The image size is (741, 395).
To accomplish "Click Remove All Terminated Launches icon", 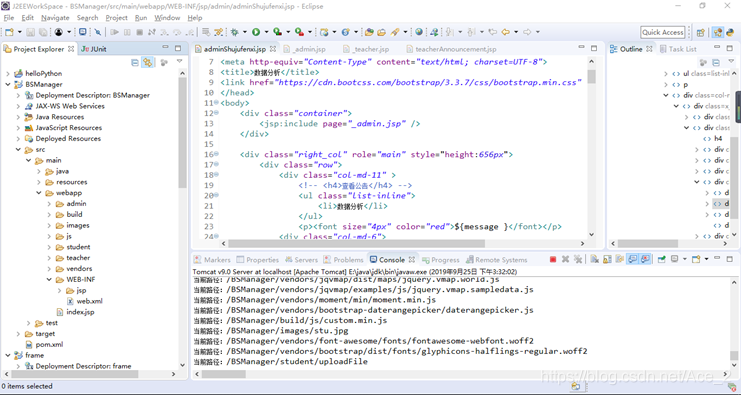I will (578, 259).
